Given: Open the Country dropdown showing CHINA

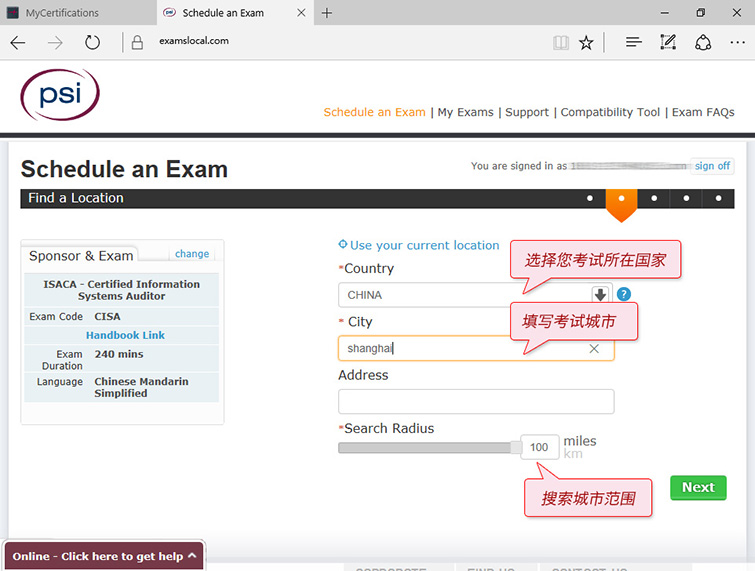Looking at the screenshot, I should point(475,295).
